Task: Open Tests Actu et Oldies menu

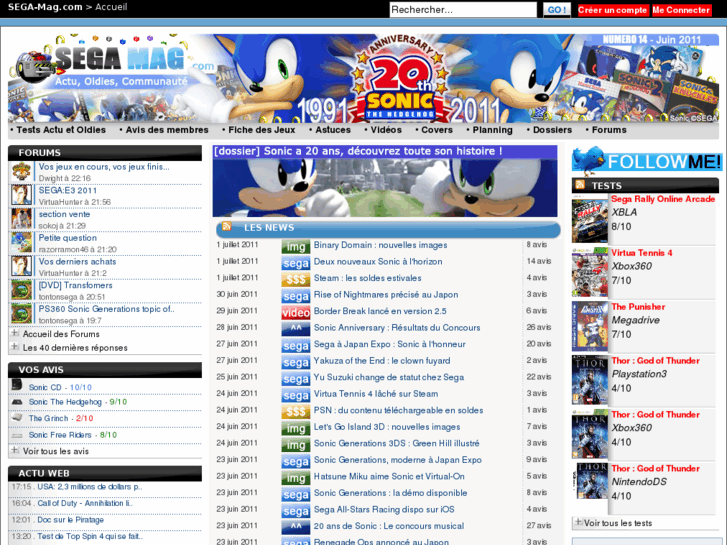Action: 61,130
